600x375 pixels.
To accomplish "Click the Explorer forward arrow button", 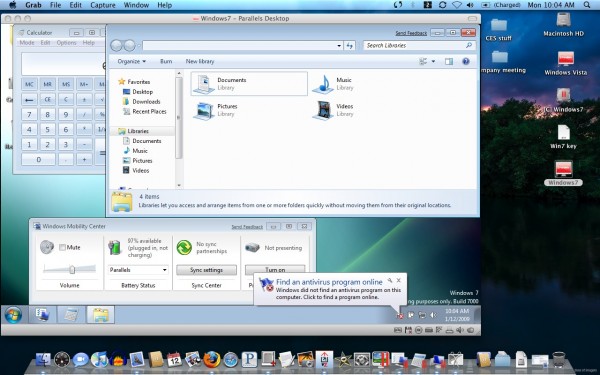I will click(130, 46).
